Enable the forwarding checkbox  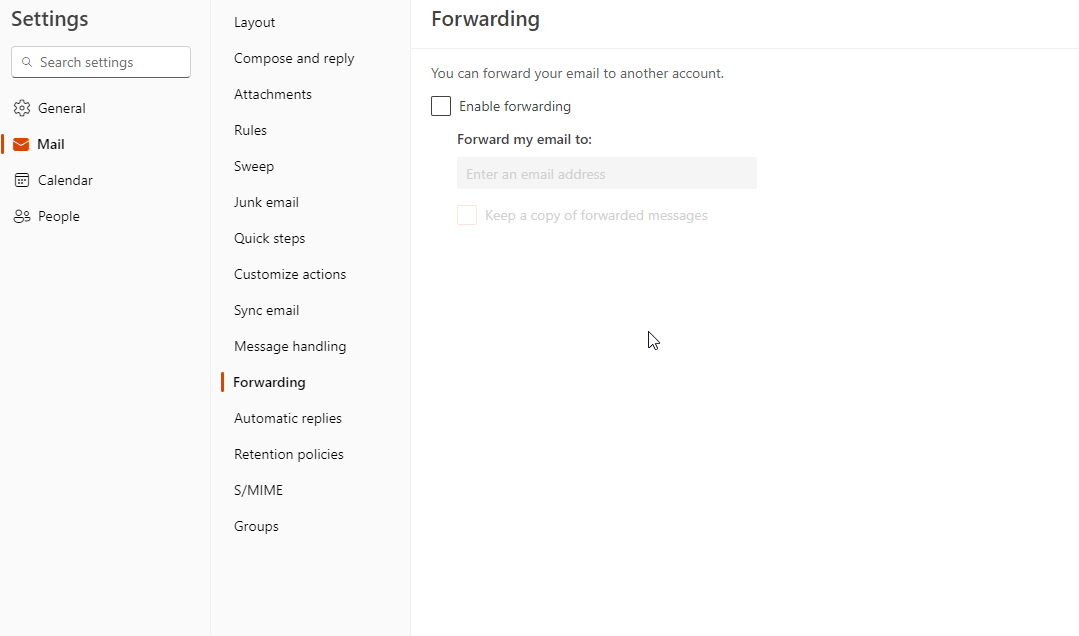click(441, 106)
